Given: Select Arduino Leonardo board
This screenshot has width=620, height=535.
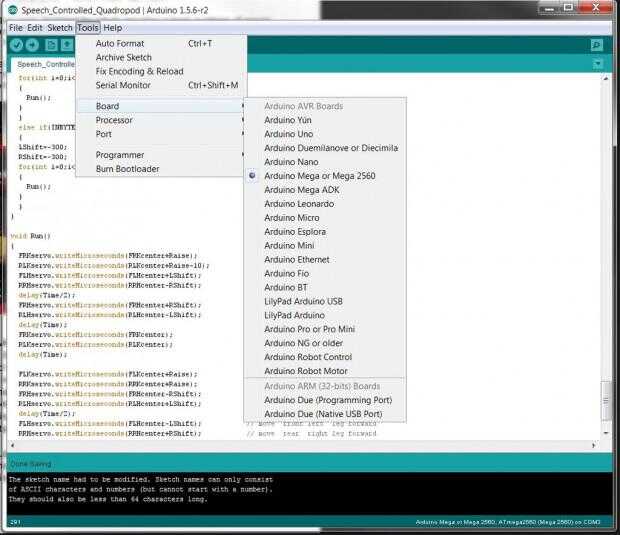Looking at the screenshot, I should (x=325, y=204).
